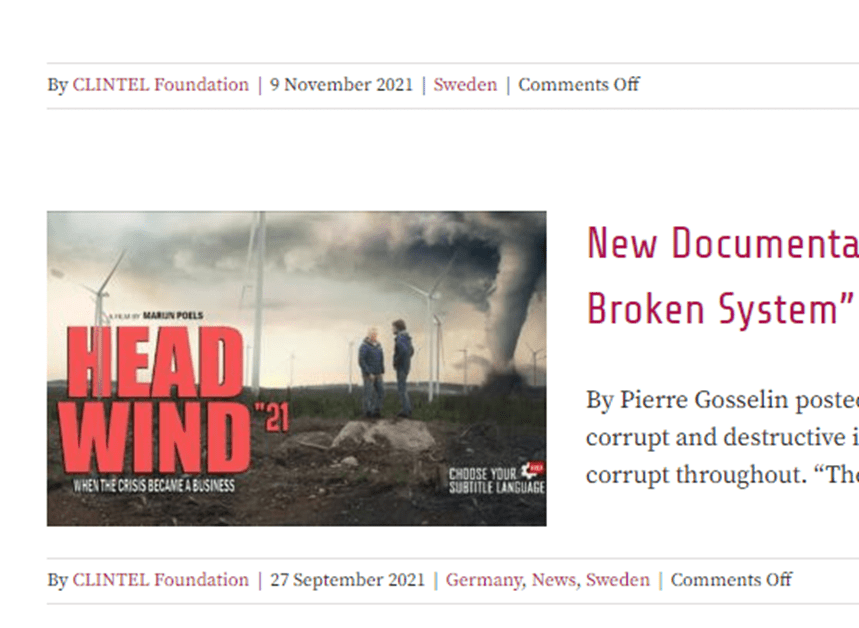859x628 pixels.
Task: Click the 'Marijn Poels' credit on the poster
Action: click(x=173, y=316)
